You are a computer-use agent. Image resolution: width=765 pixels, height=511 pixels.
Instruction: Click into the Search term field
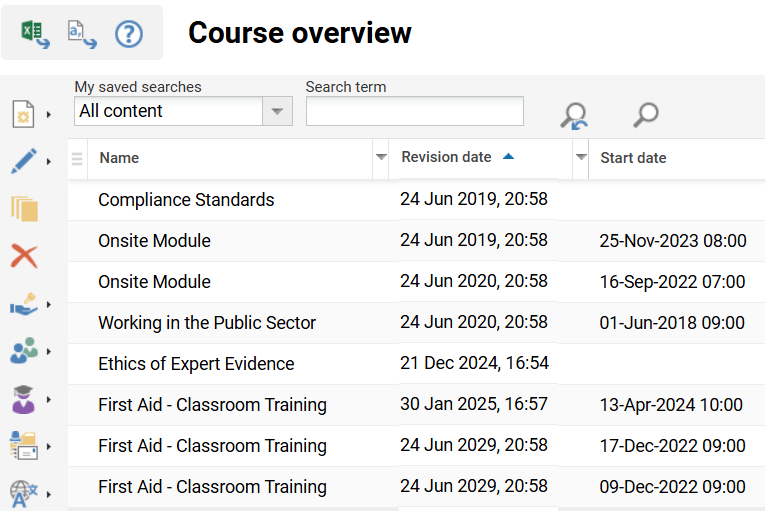pyautogui.click(x=414, y=111)
